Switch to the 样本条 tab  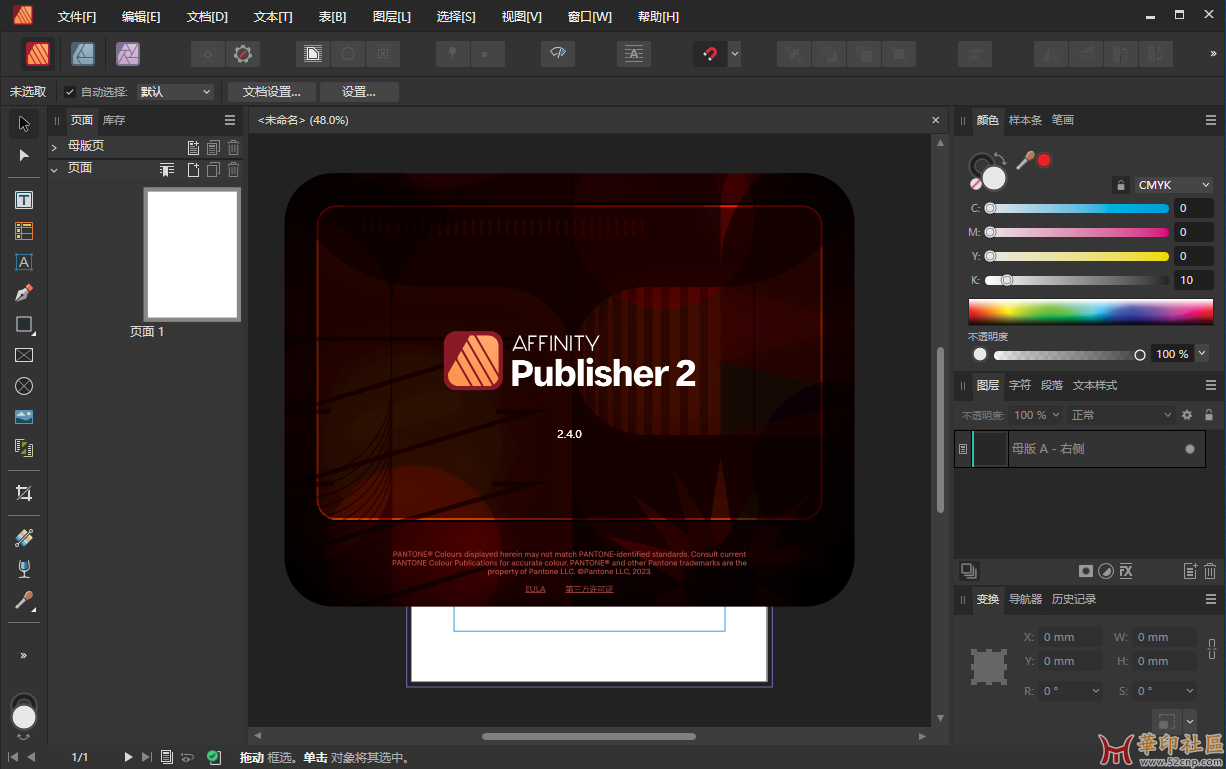(x=1025, y=120)
